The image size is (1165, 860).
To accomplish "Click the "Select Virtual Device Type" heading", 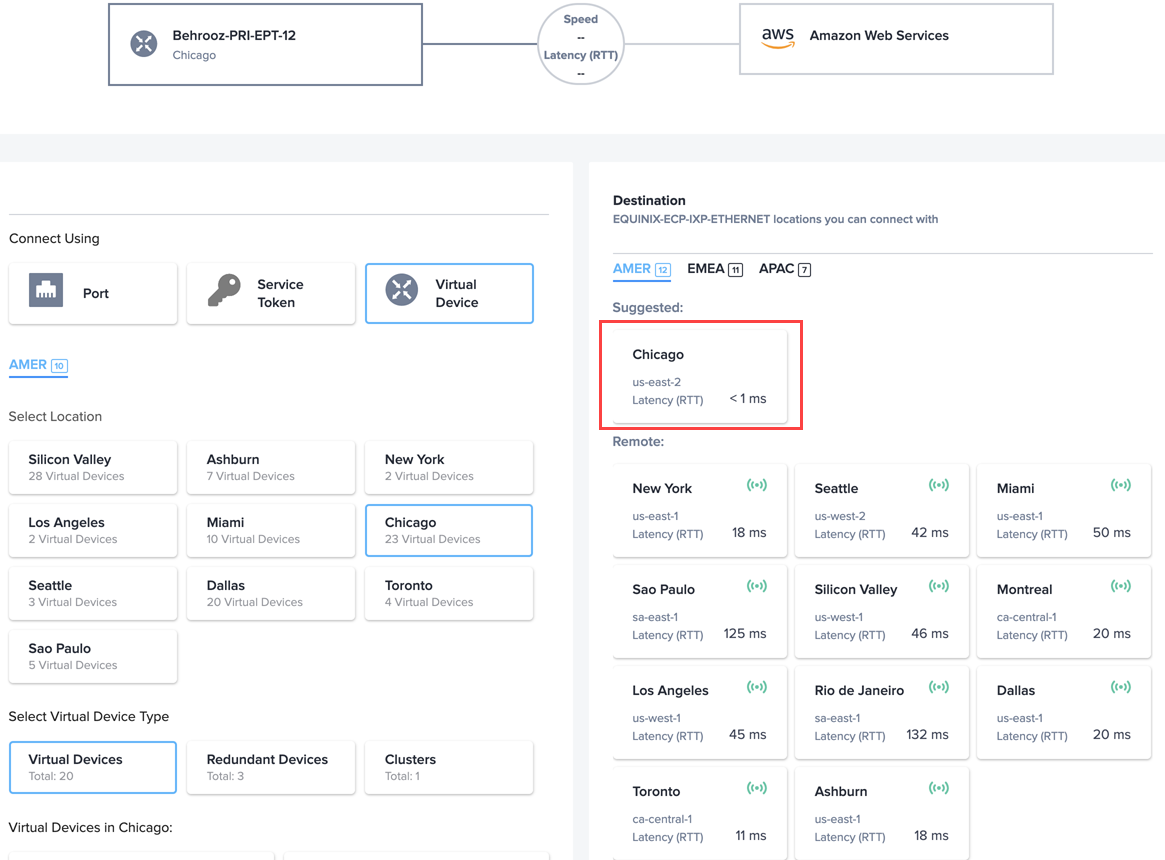I will click(x=88, y=717).
